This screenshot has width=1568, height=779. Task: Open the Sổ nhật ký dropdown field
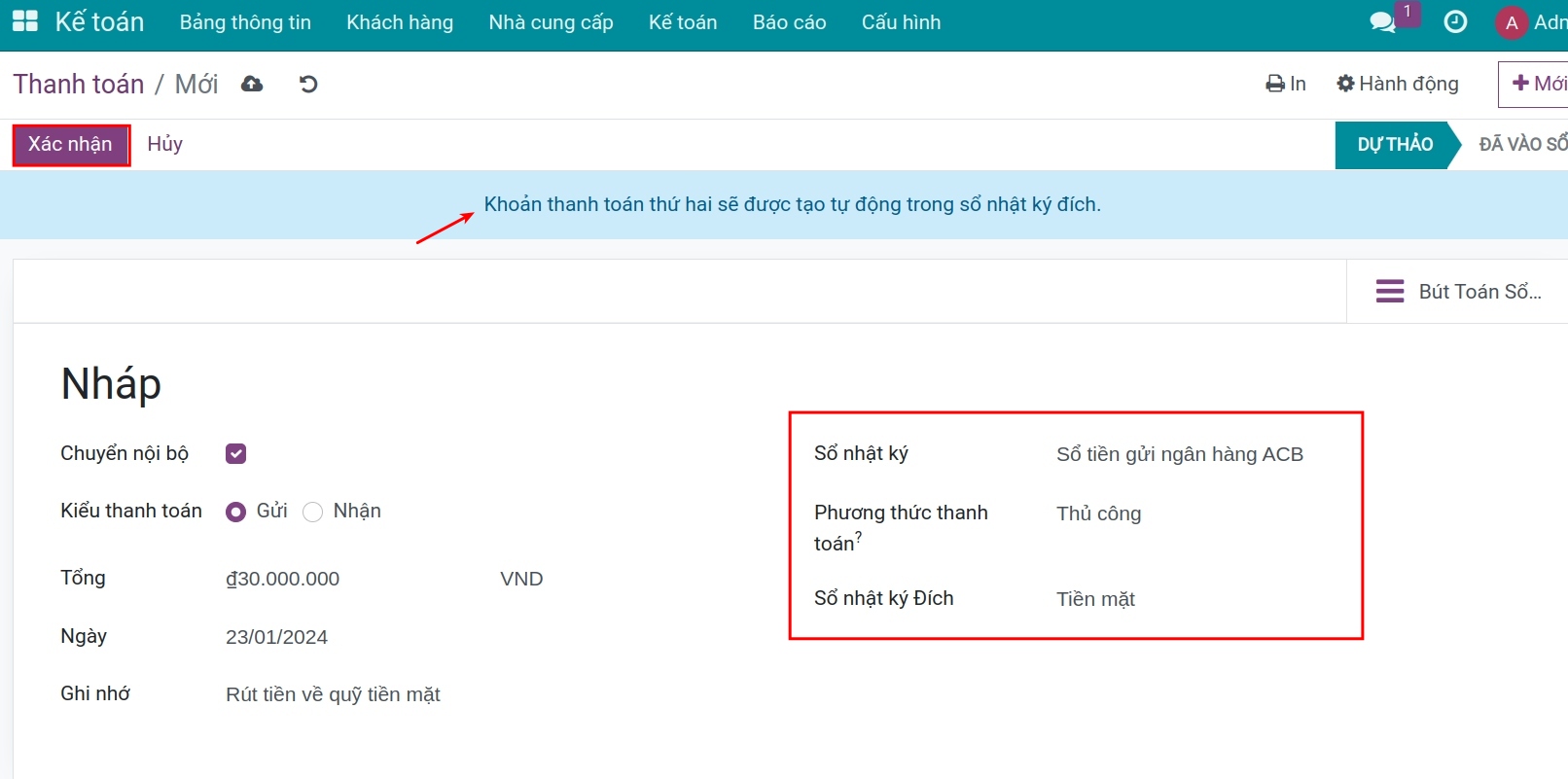pyautogui.click(x=1179, y=454)
